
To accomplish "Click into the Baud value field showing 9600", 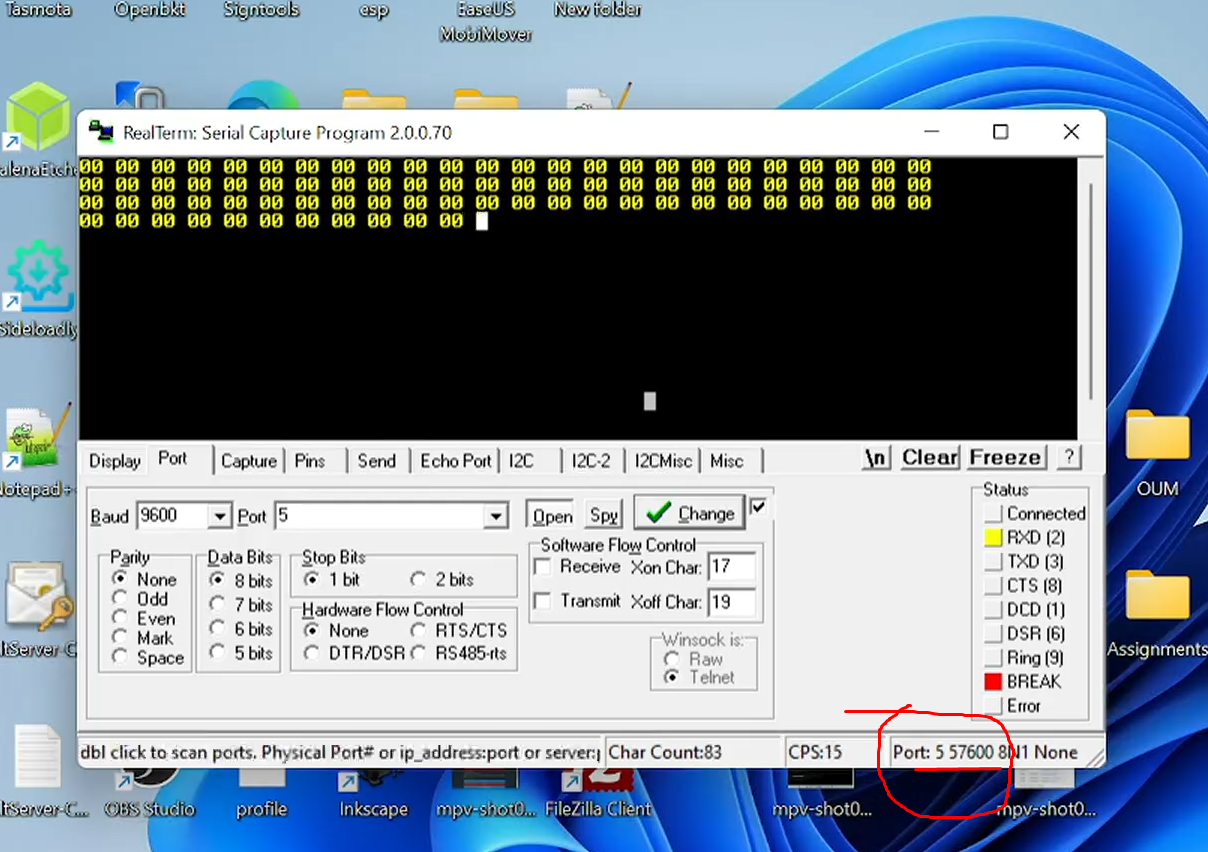I will pyautogui.click(x=172, y=516).
